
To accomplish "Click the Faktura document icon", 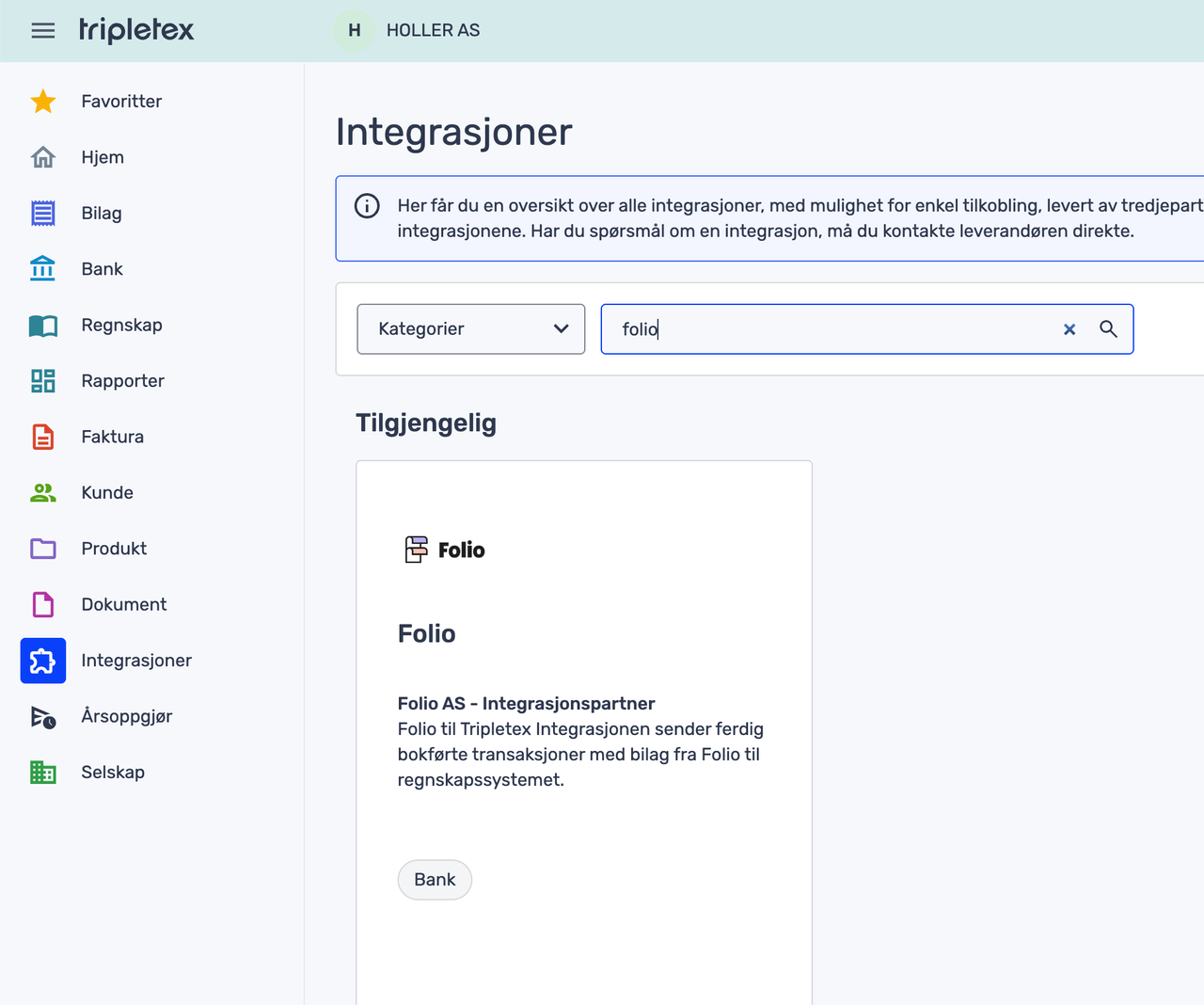I will click(43, 437).
